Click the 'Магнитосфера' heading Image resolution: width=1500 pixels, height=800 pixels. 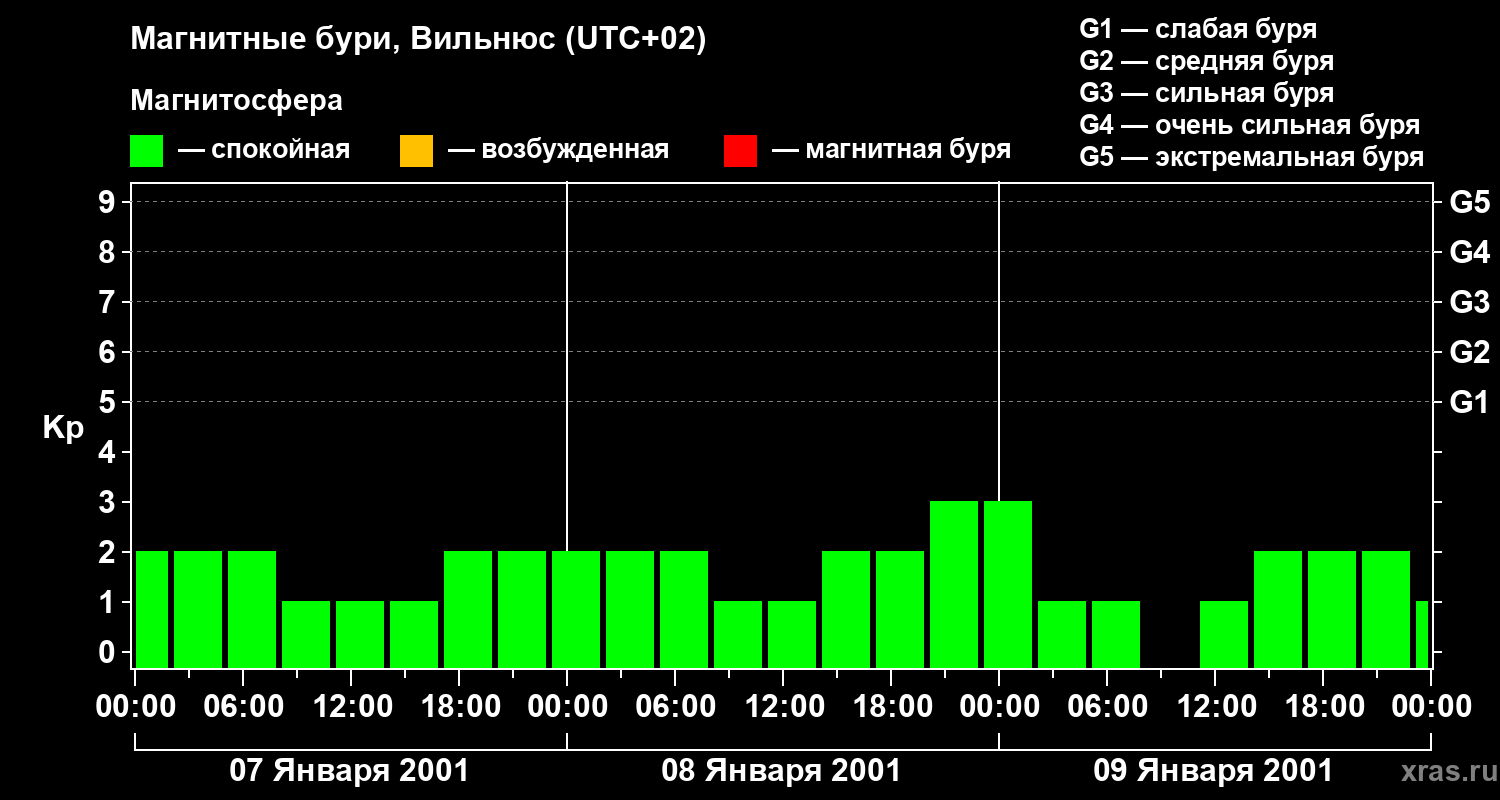(237, 101)
